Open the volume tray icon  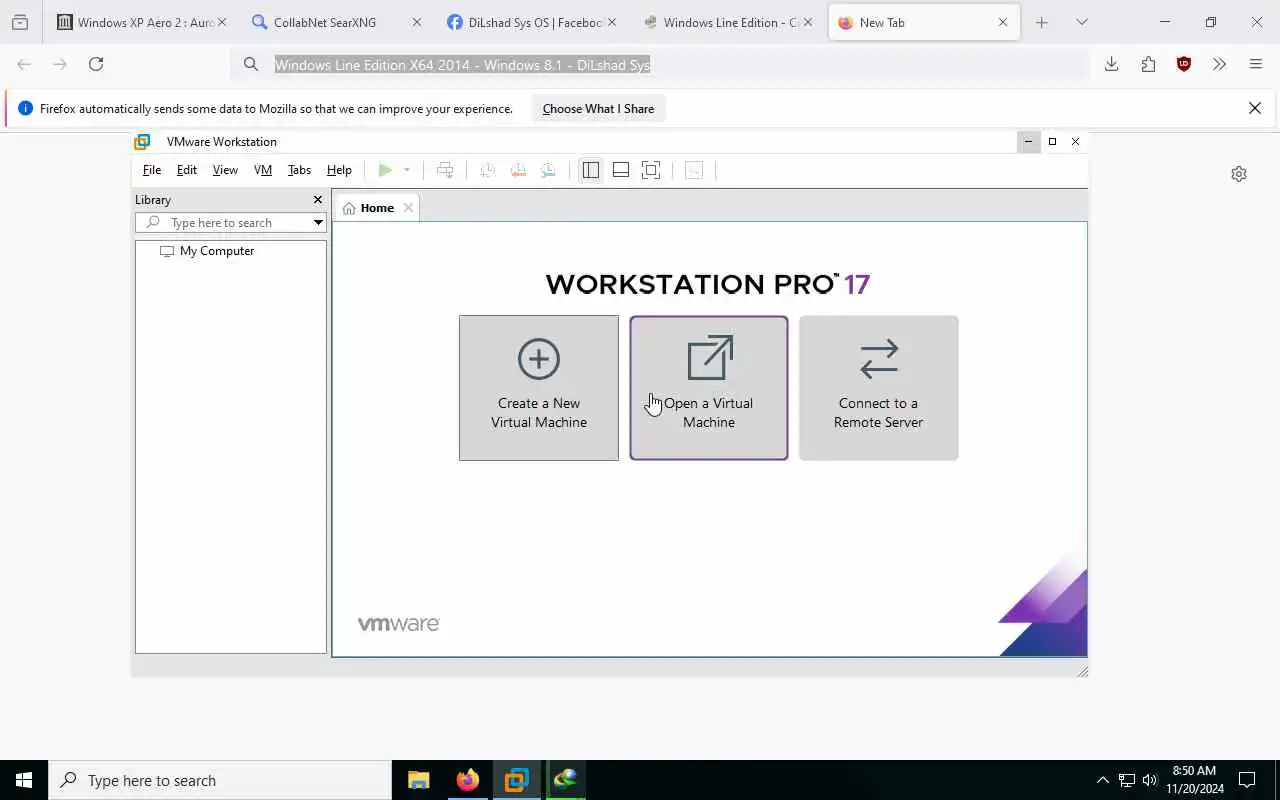coord(1150,780)
